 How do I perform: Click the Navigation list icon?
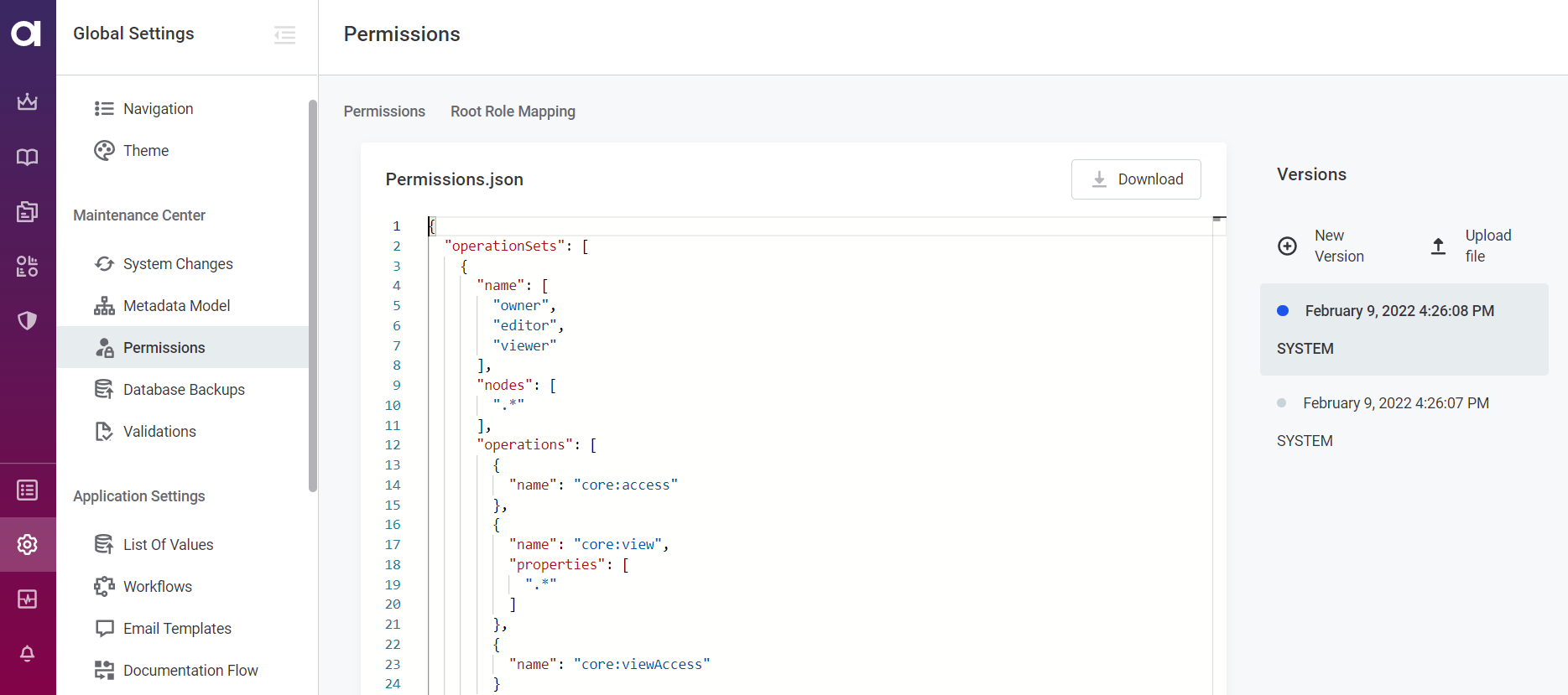pyautogui.click(x=104, y=109)
